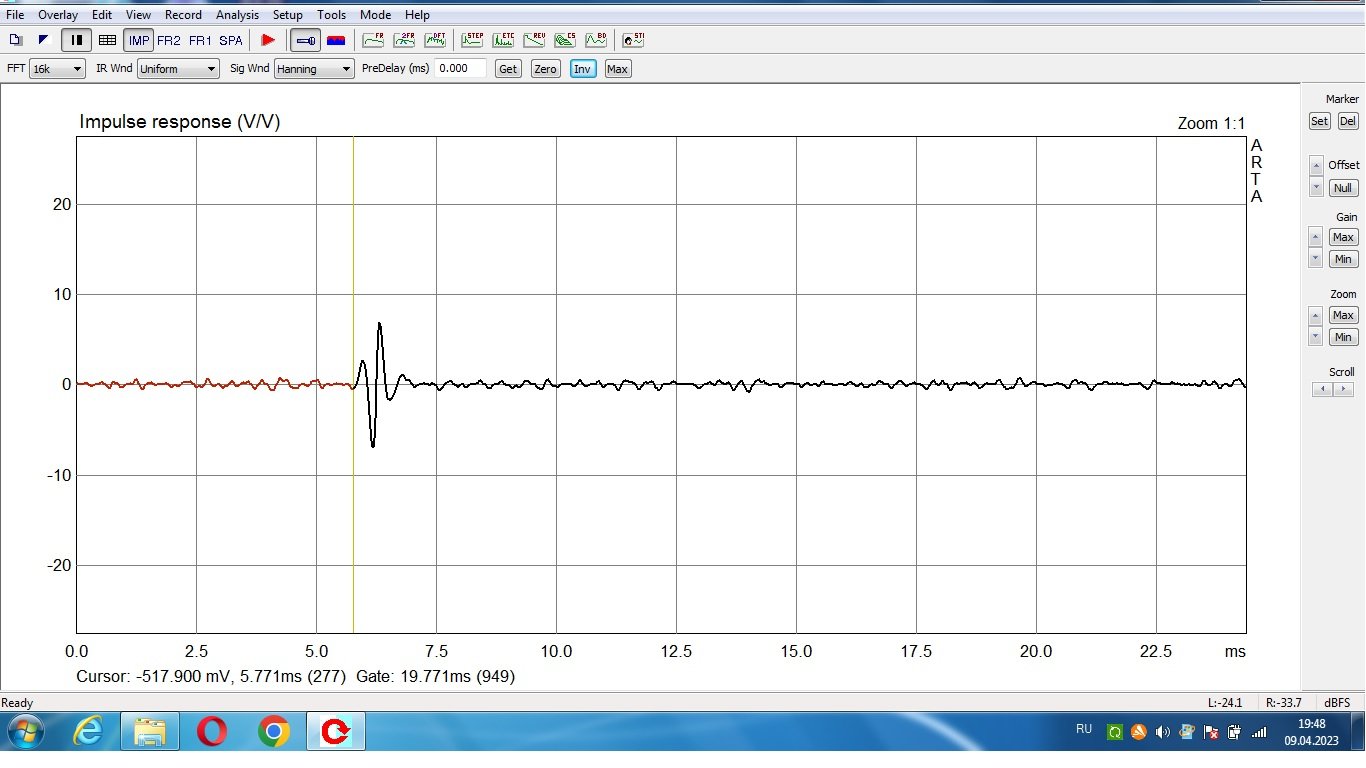Expand the IR Wnd Uniform dropdown

click(x=178, y=69)
